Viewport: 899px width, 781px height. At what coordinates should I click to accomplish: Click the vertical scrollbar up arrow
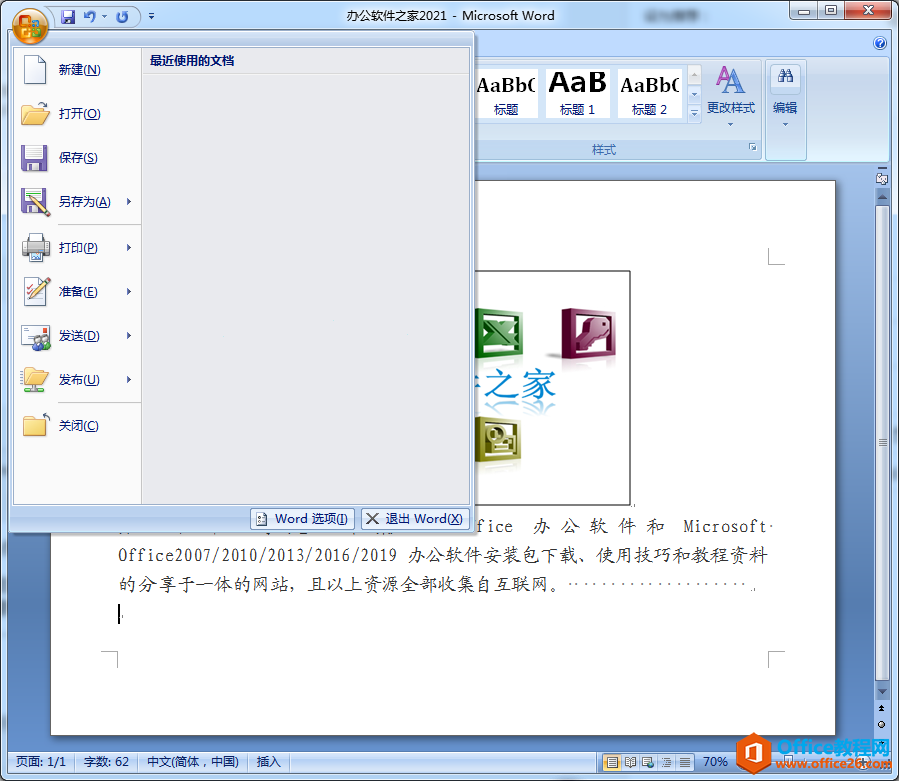tap(882, 198)
